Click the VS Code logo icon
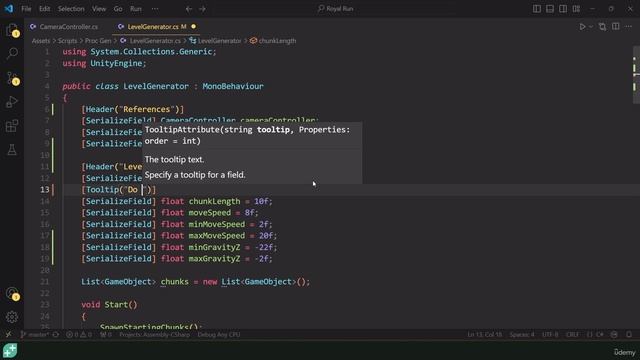640x360 pixels. [x=9, y=9]
